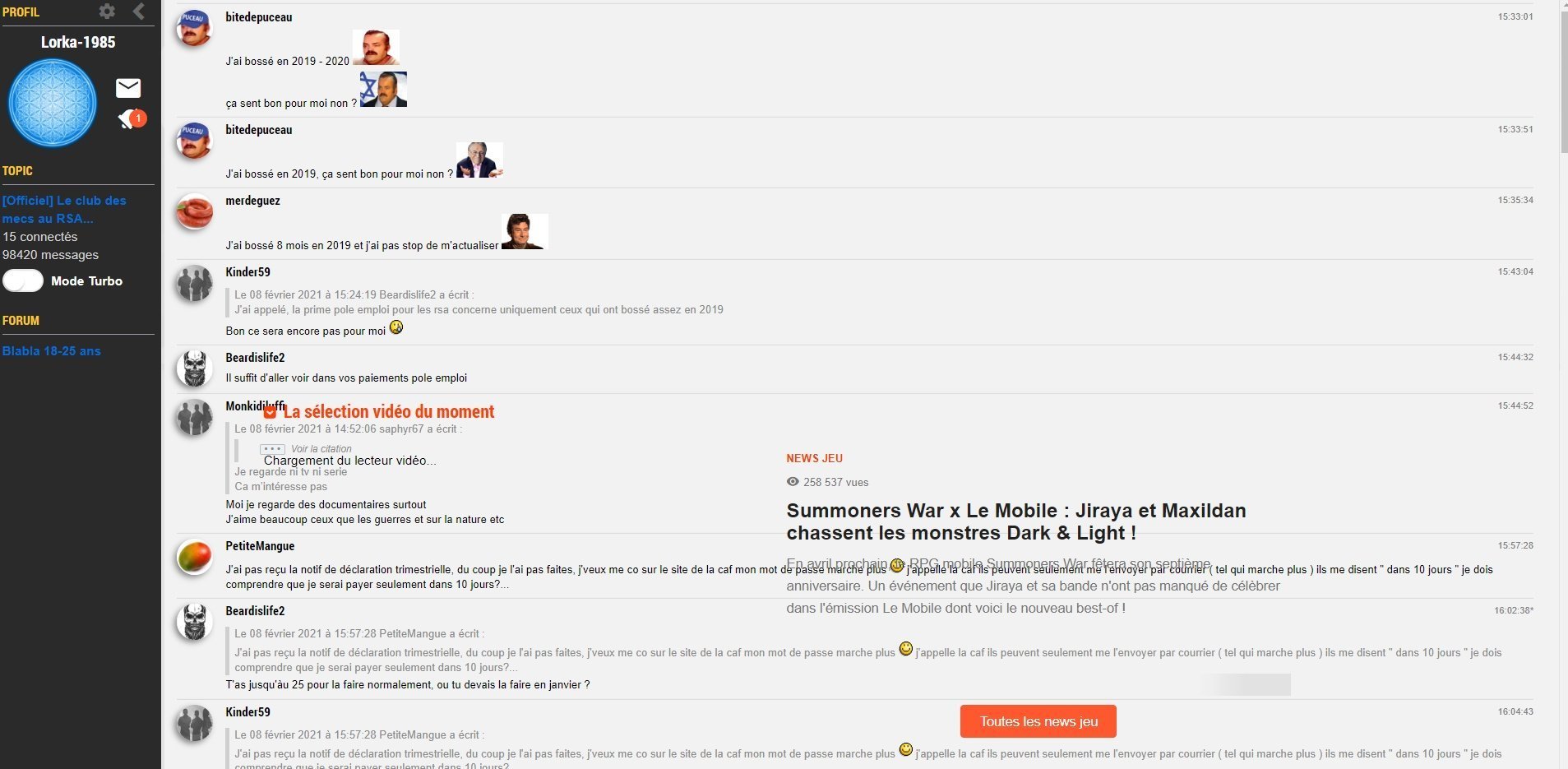The height and width of the screenshot is (769, 1568).
Task: Open the profile settings gear icon
Action: click(107, 12)
